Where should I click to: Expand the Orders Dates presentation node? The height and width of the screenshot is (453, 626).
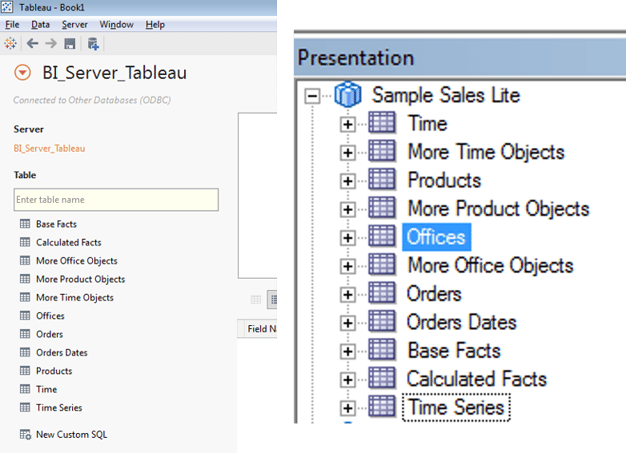(348, 323)
